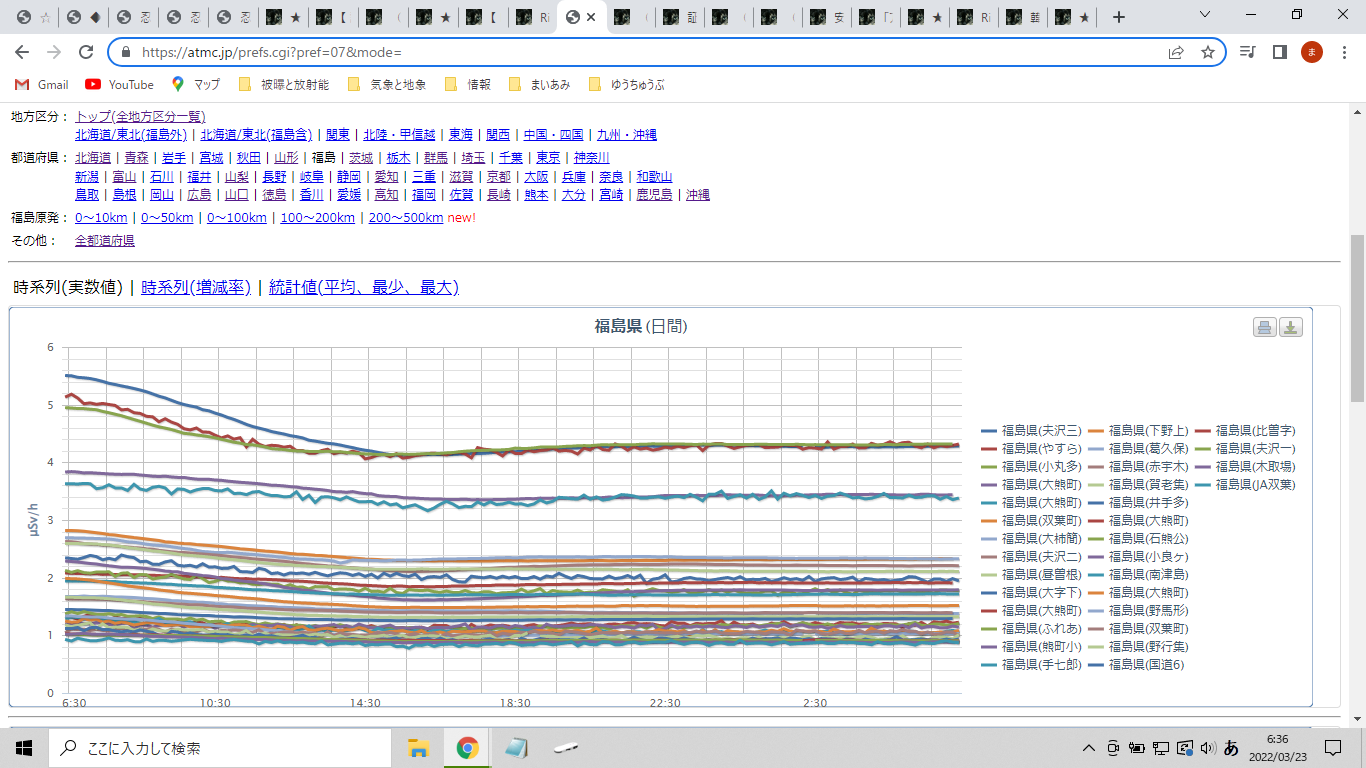Viewport: 1366px width, 768px height.
Task: Download the 福島県 chart
Action: 1291,327
